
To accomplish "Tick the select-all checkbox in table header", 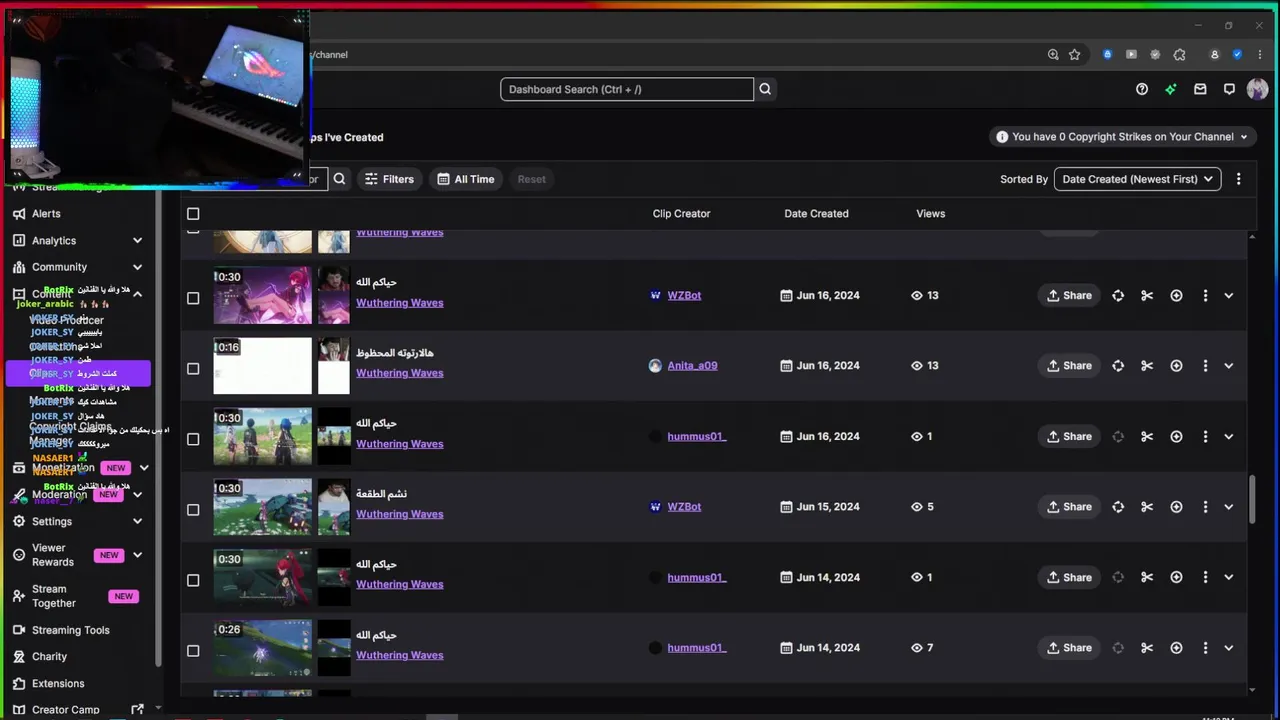I will pos(193,213).
